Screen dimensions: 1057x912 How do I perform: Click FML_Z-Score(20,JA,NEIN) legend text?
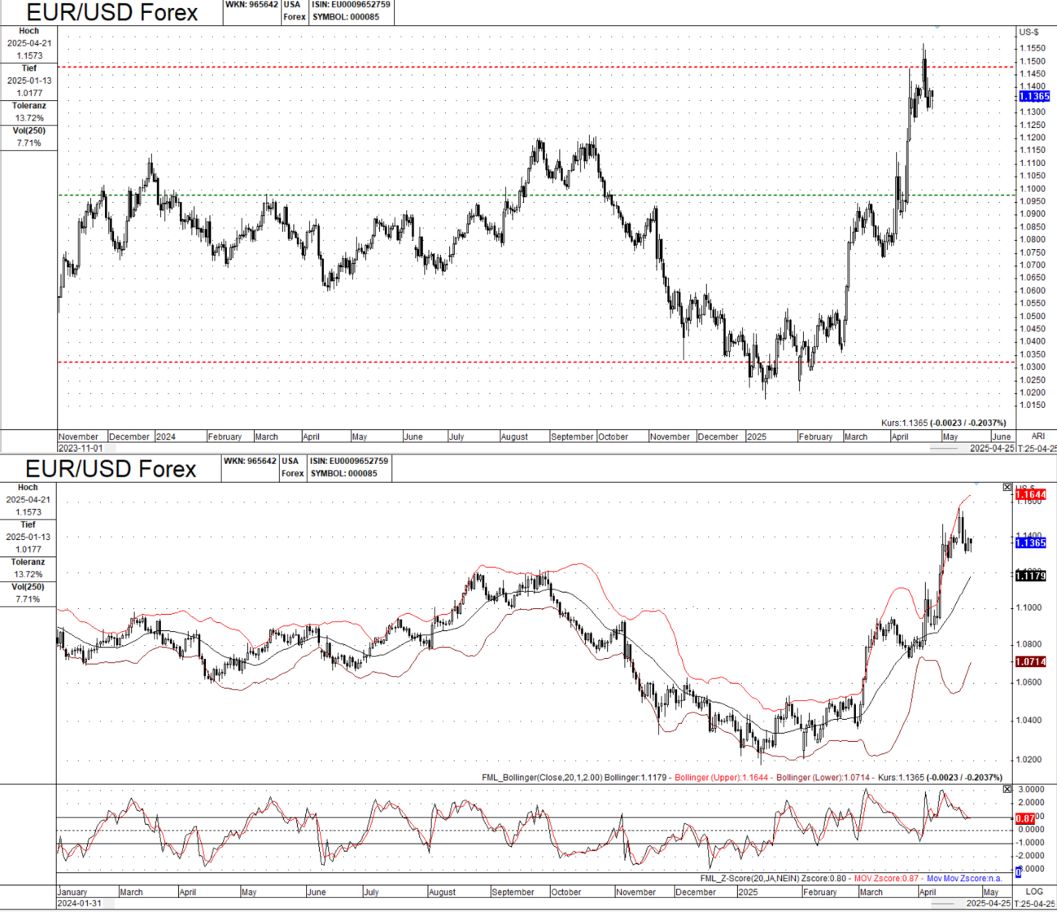[x=749, y=878]
